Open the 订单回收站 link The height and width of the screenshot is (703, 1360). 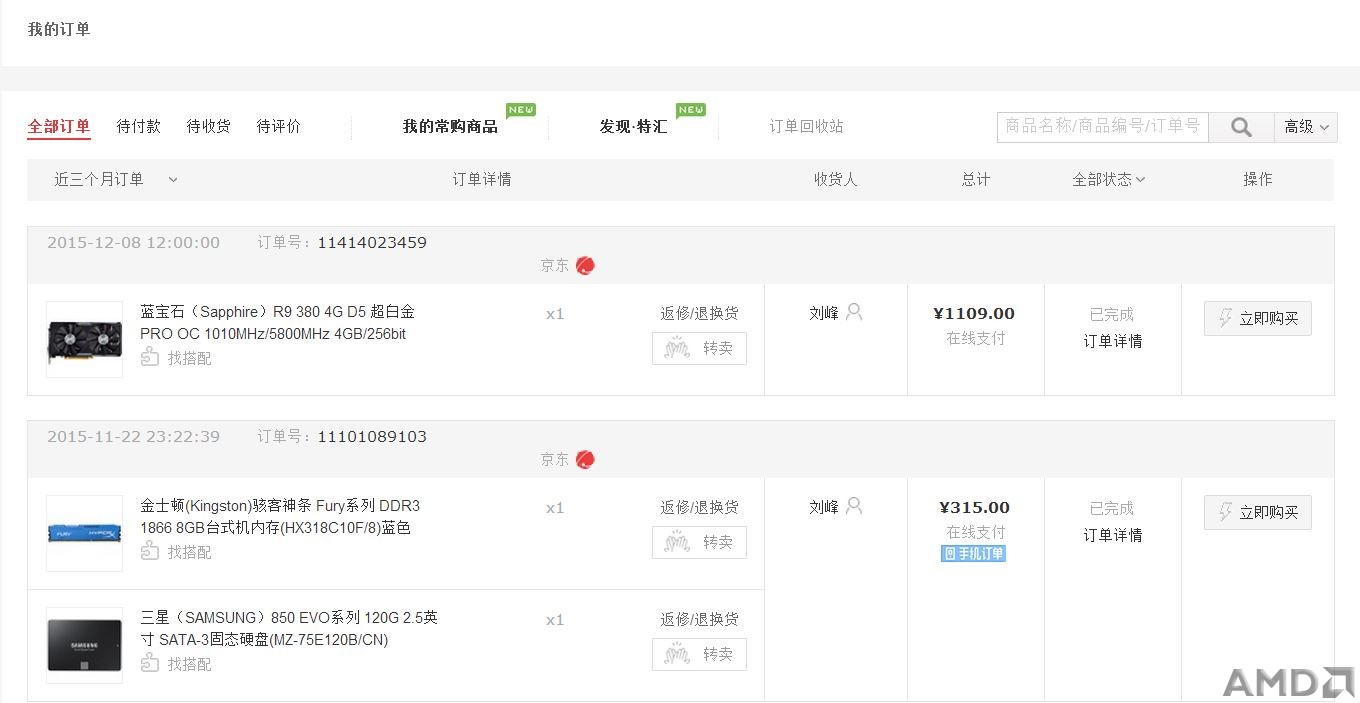click(x=806, y=127)
